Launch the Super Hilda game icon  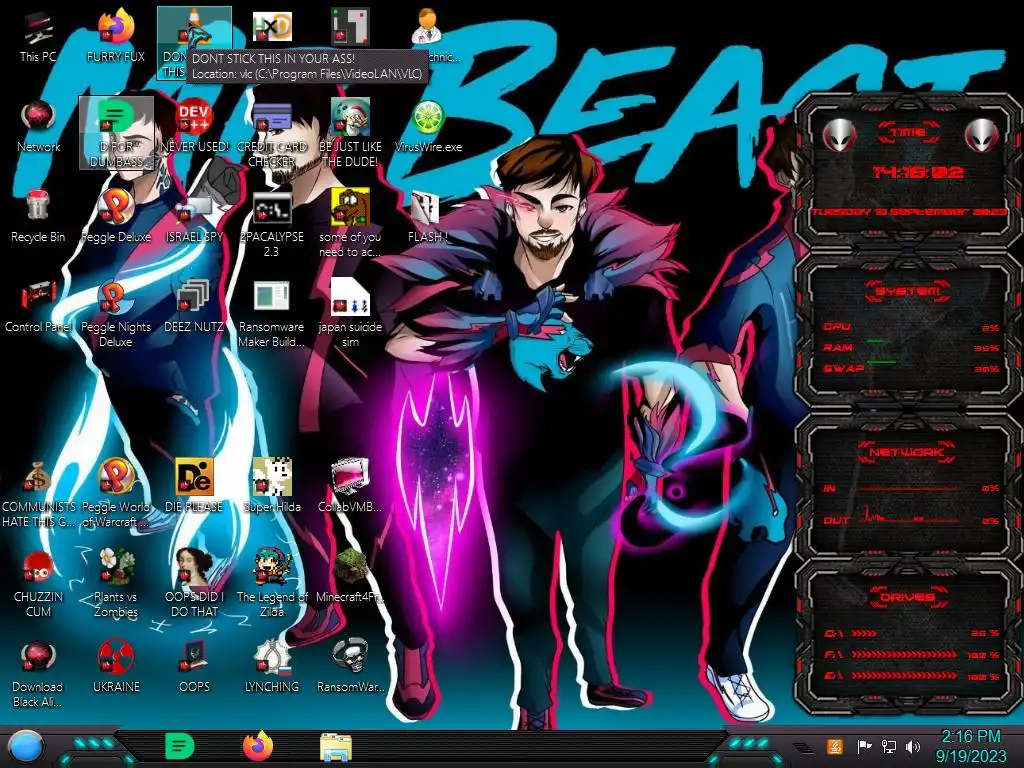point(272,487)
